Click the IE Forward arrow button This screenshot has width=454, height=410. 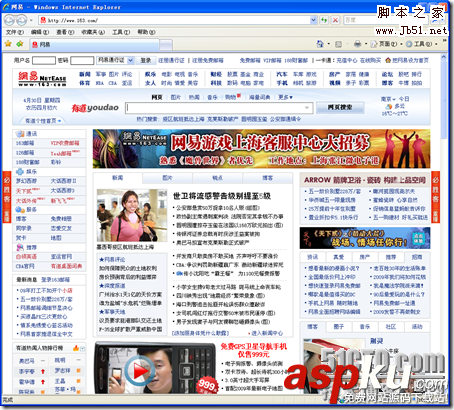coord(21,20)
